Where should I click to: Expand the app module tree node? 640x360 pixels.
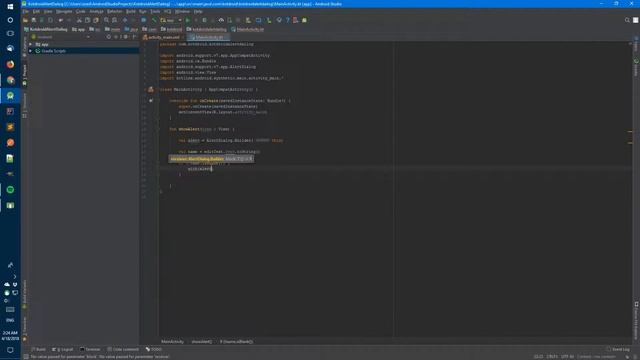coord(31,44)
